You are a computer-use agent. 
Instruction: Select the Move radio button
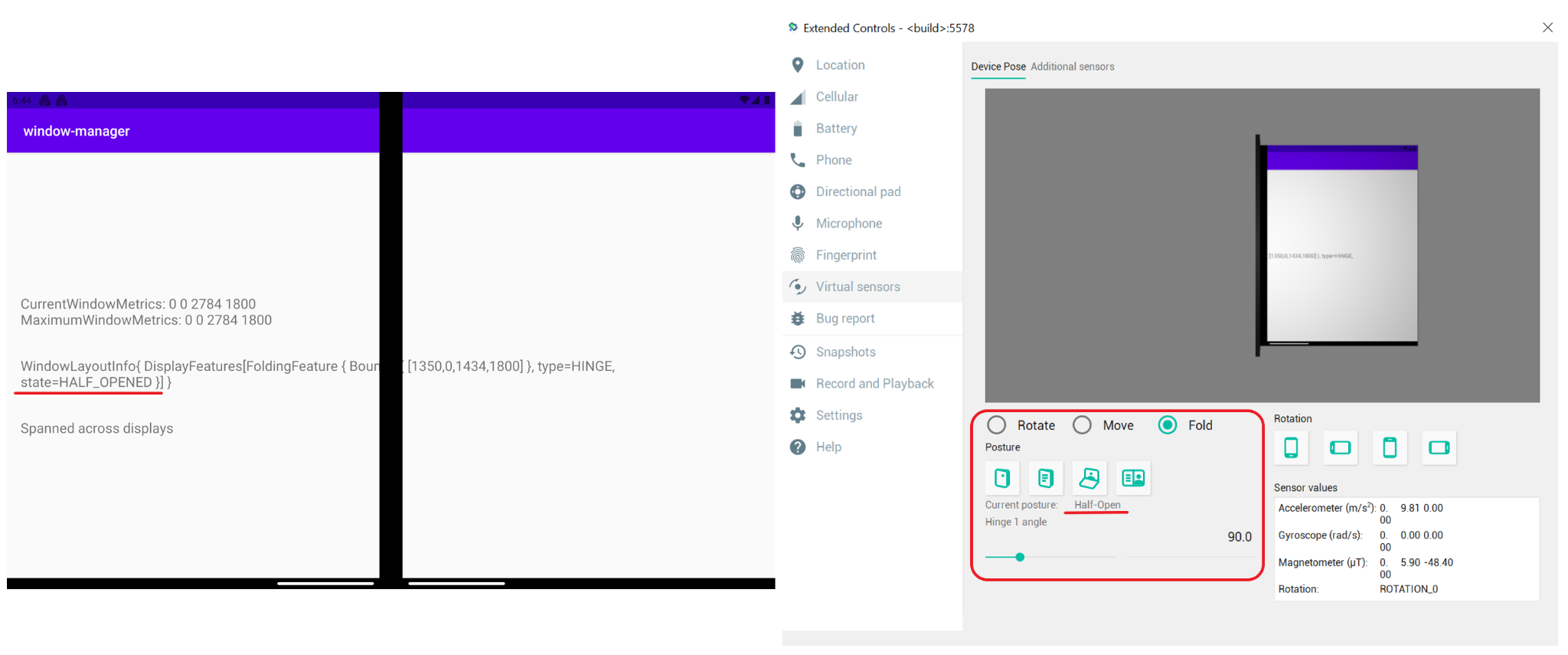(1082, 425)
